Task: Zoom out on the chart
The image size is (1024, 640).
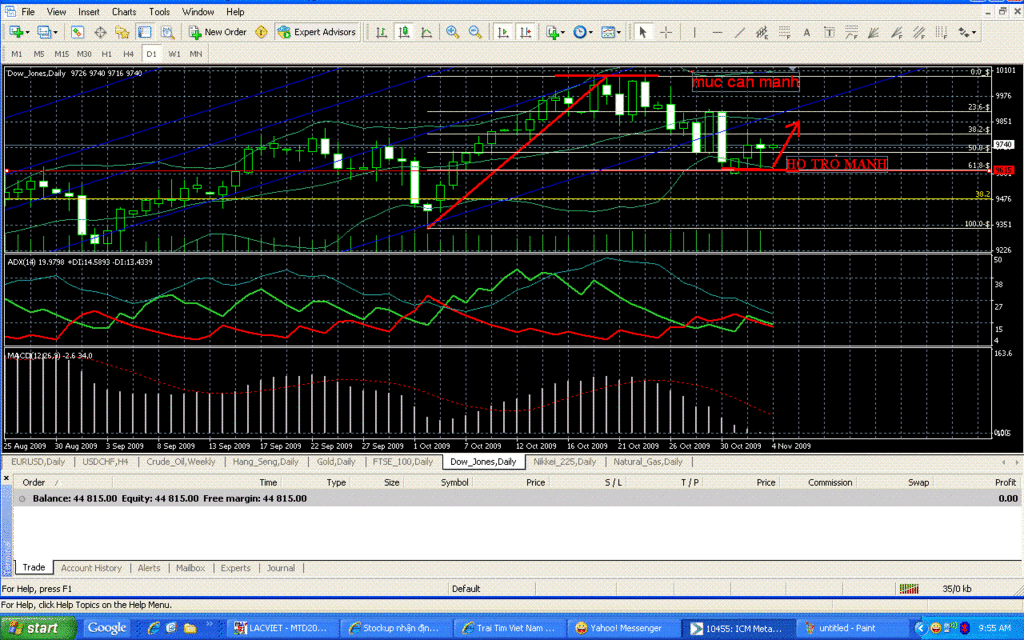Action: pyautogui.click(x=475, y=32)
